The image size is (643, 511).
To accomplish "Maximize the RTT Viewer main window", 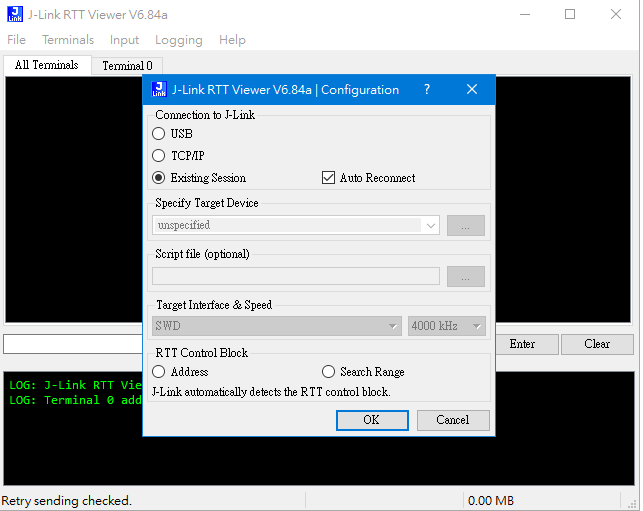I will pyautogui.click(x=570, y=14).
